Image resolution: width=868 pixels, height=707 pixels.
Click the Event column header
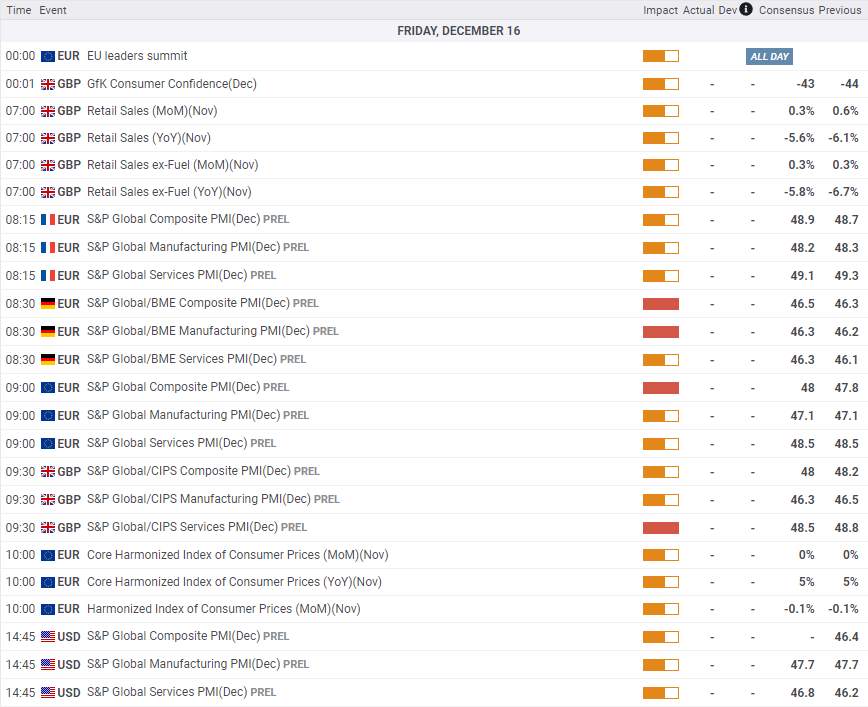pos(53,10)
